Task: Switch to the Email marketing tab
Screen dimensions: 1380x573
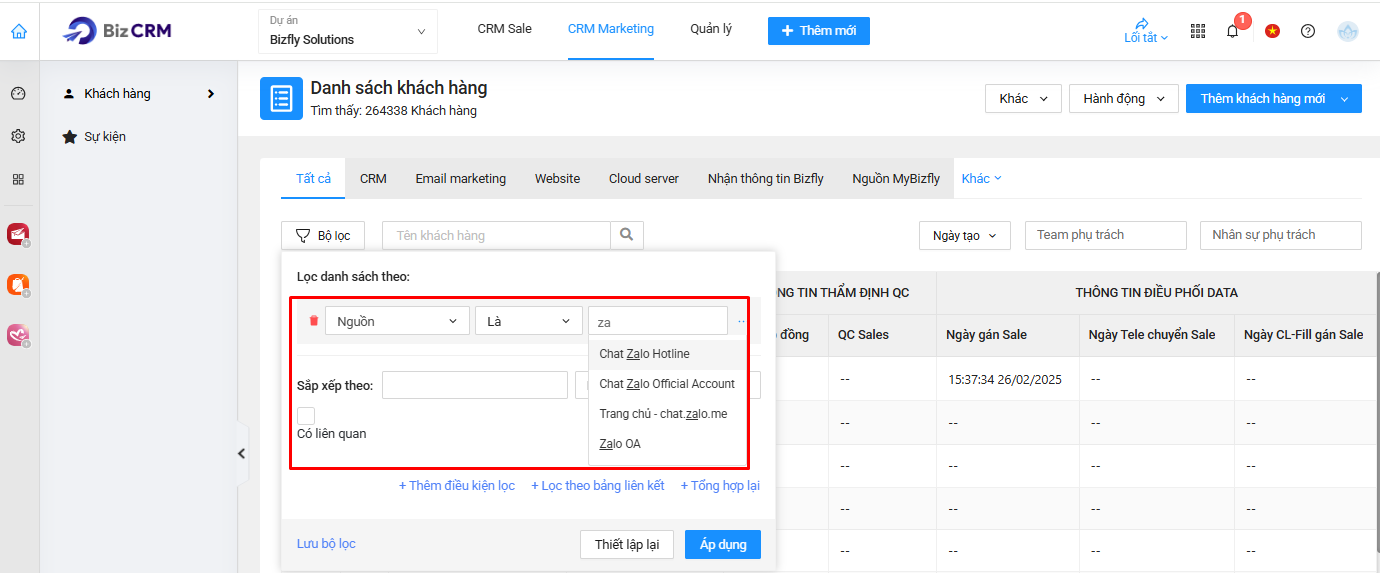Action: click(461, 179)
